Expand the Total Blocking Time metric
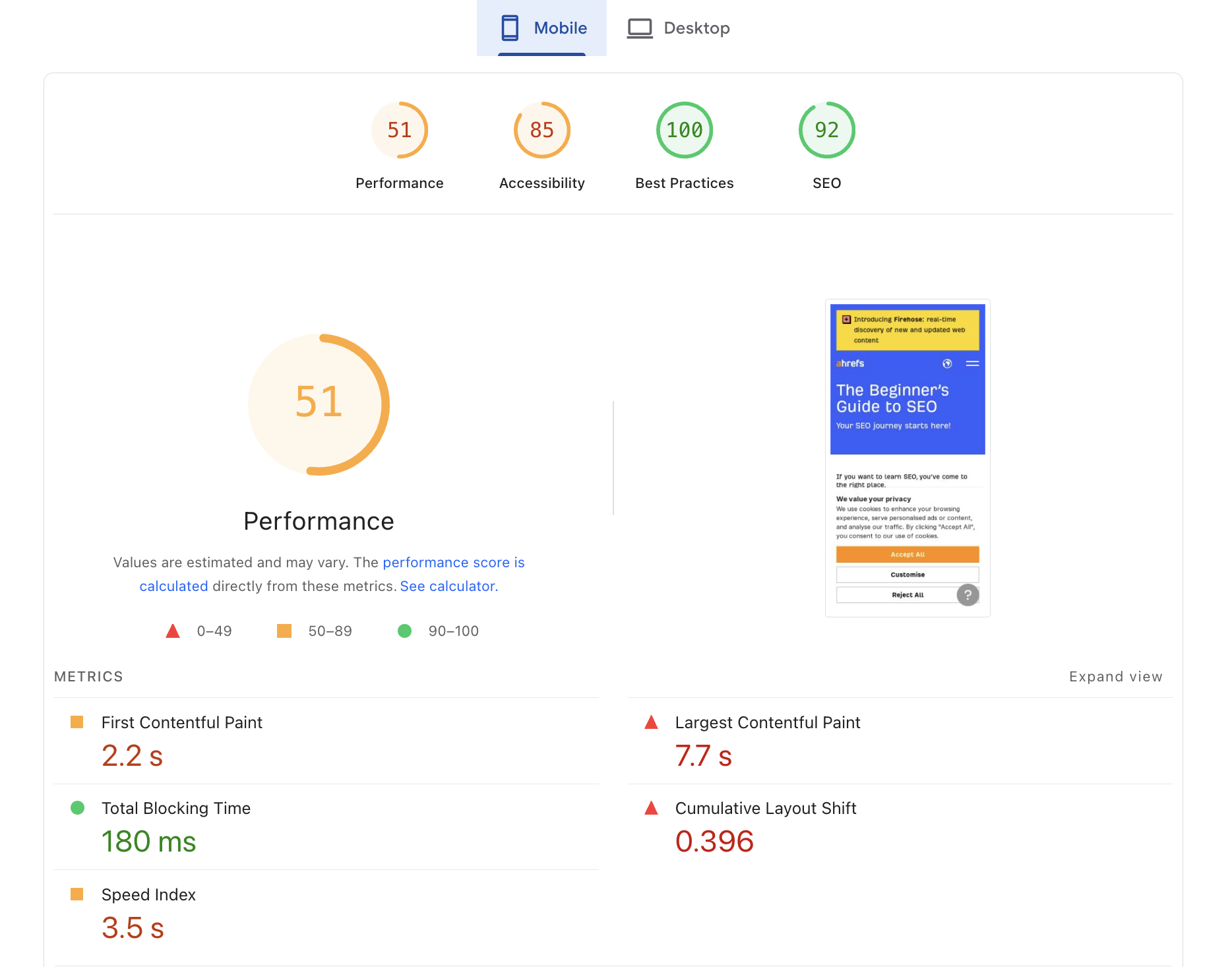Image resolution: width=1232 pixels, height=967 pixels. 326,827
